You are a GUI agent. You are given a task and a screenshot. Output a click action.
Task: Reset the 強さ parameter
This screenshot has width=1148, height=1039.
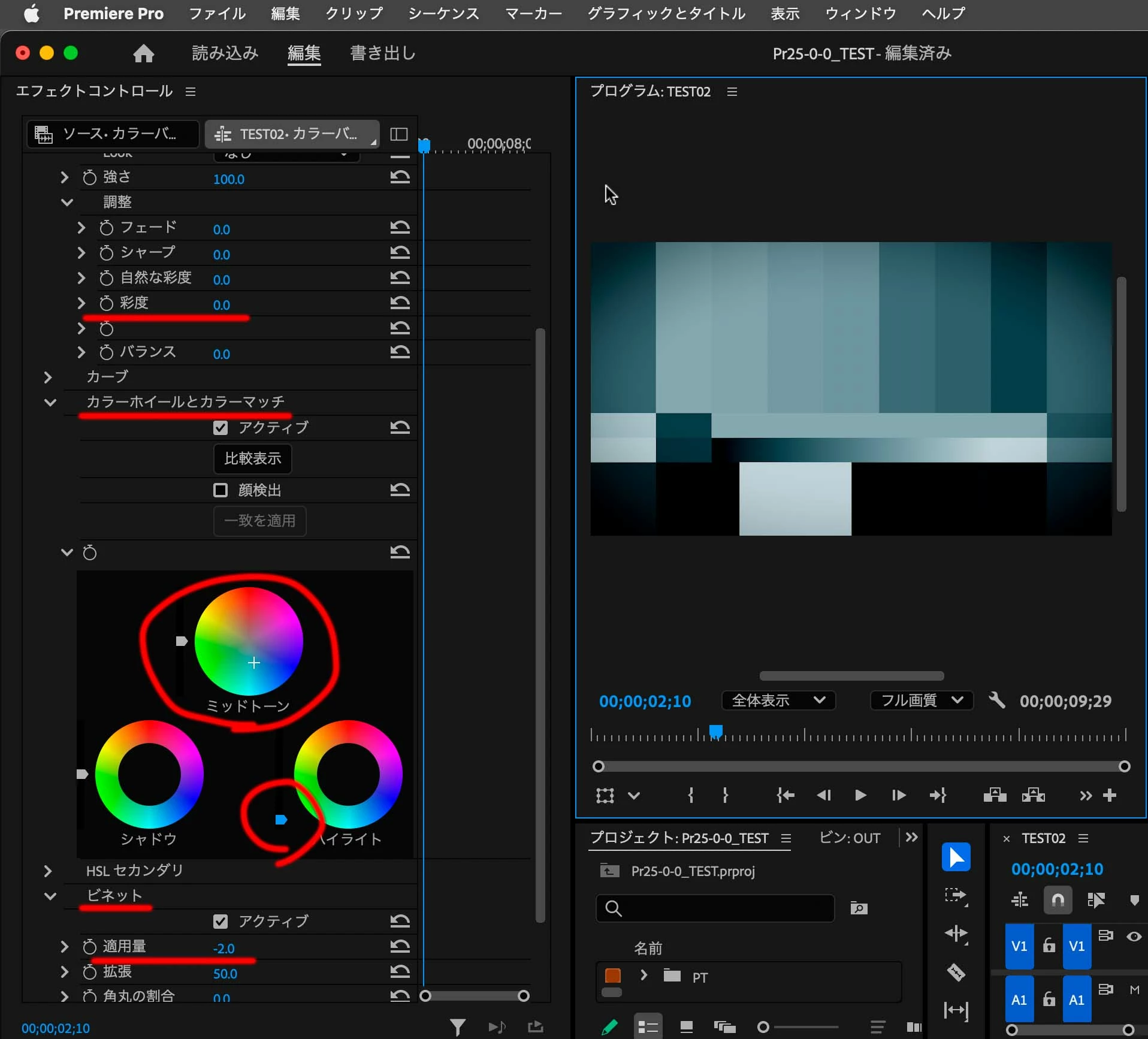[400, 177]
